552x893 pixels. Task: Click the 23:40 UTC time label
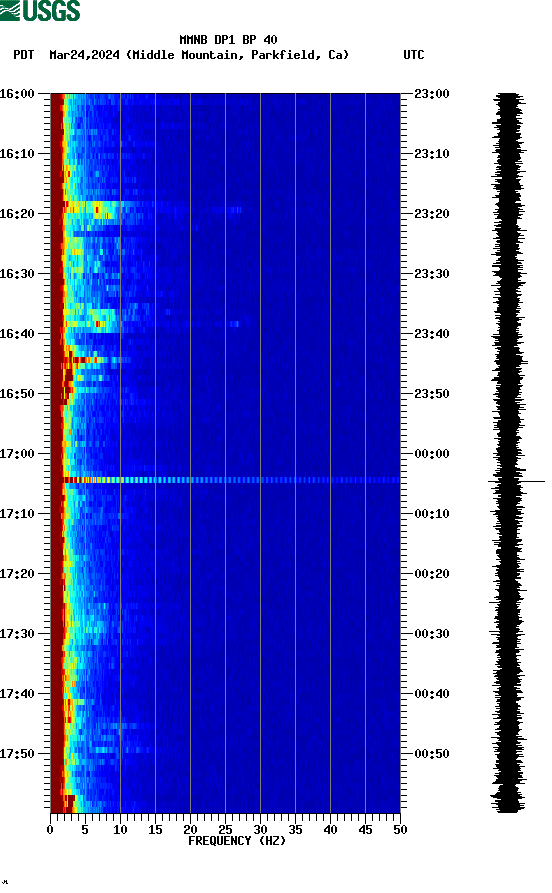coord(432,334)
